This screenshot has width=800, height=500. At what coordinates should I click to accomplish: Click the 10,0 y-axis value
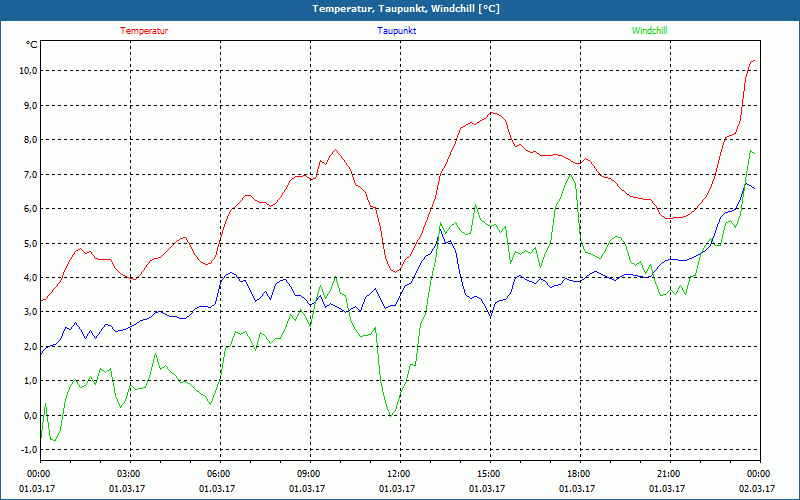[x=27, y=71]
